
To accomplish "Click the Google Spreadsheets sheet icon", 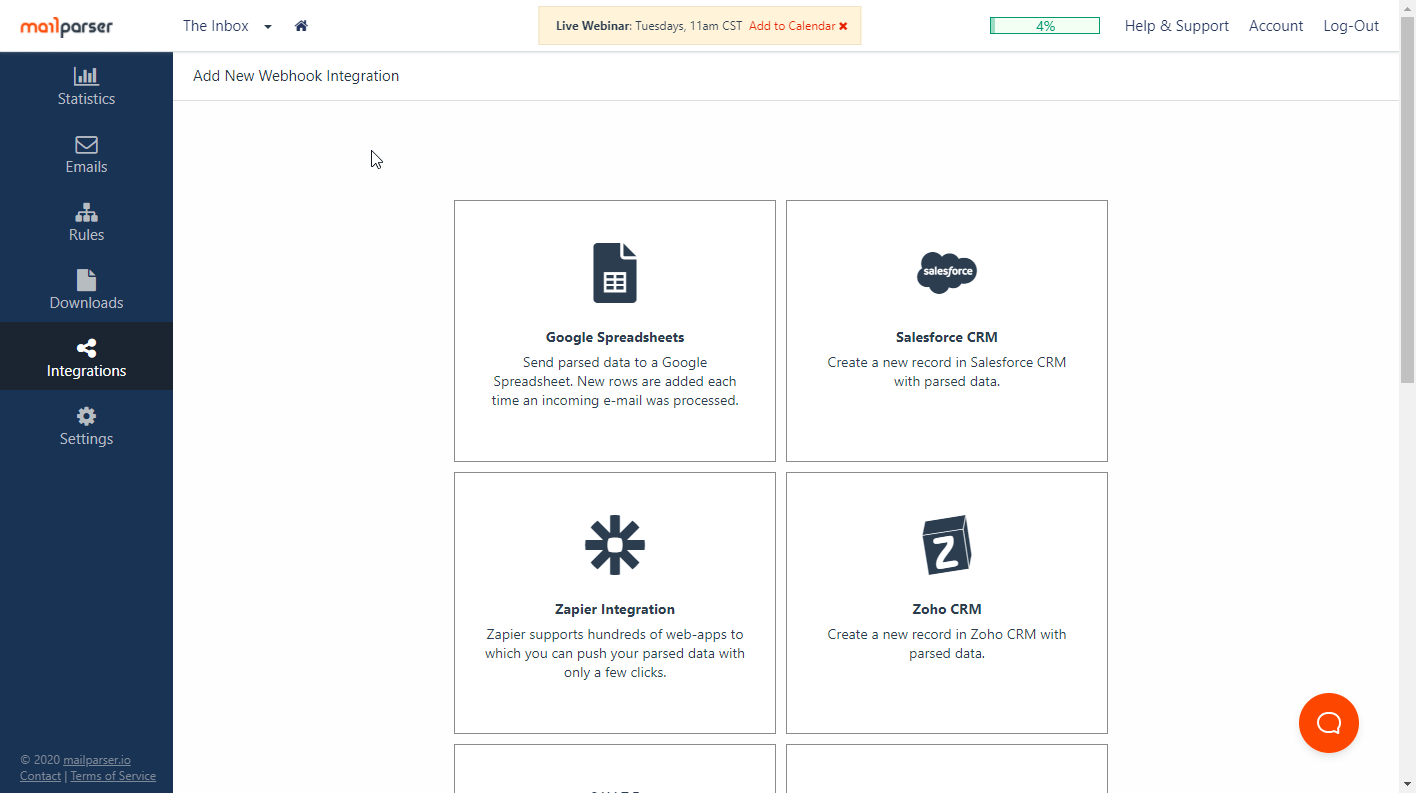I will [615, 273].
